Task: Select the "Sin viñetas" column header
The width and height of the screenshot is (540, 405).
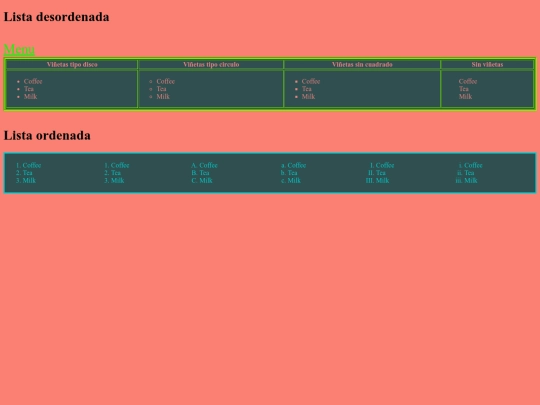Action: [487, 64]
